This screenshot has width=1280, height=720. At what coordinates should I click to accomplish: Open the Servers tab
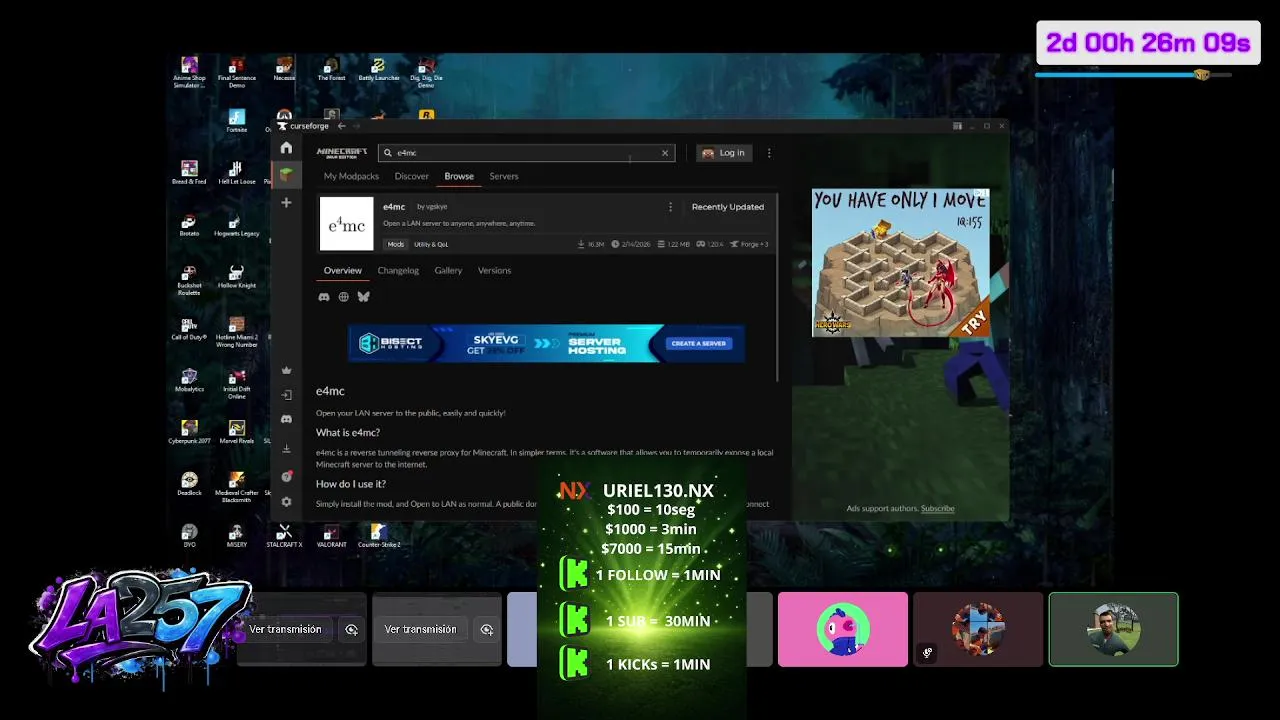point(504,176)
